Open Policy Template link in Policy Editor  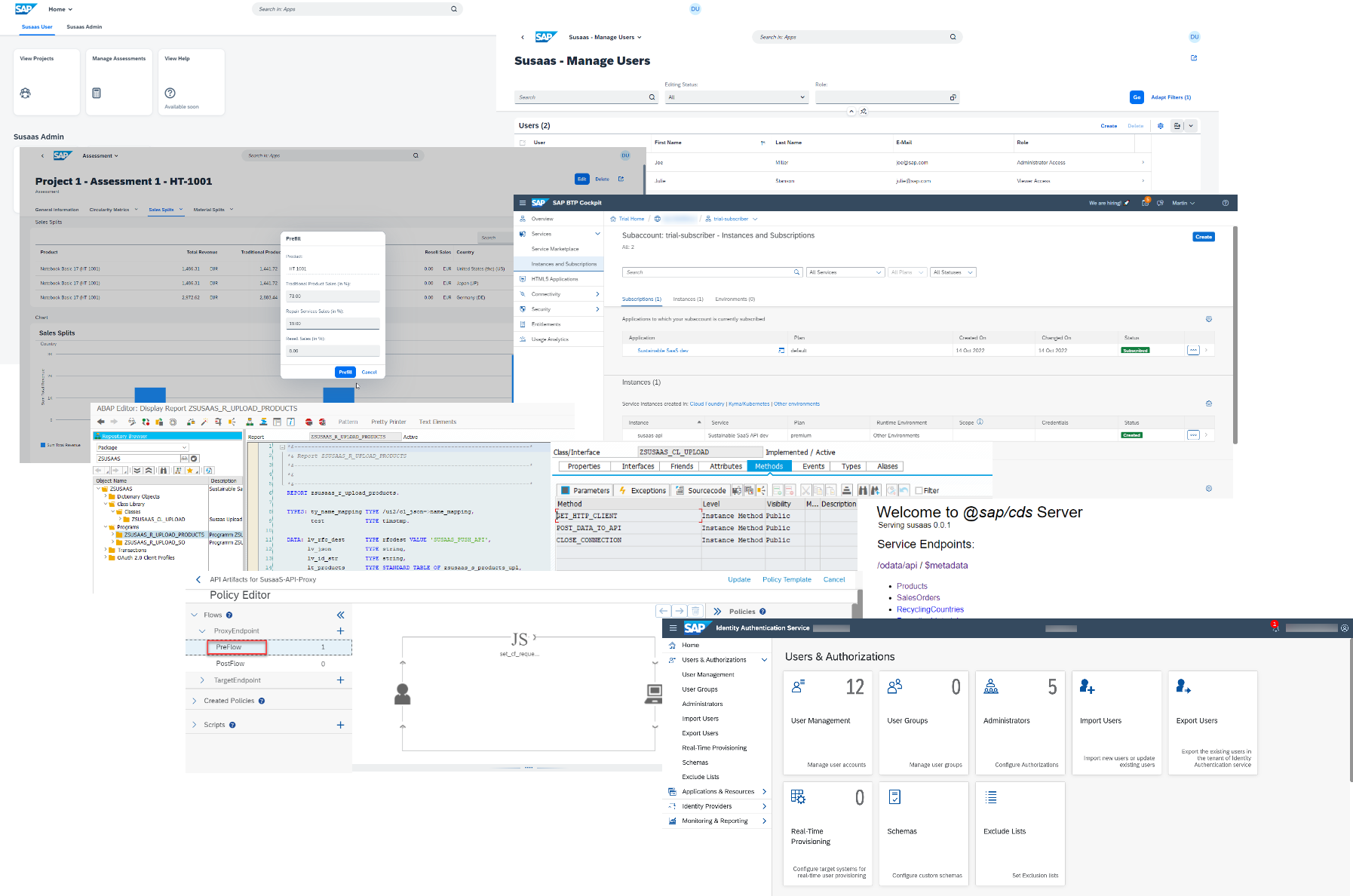787,580
